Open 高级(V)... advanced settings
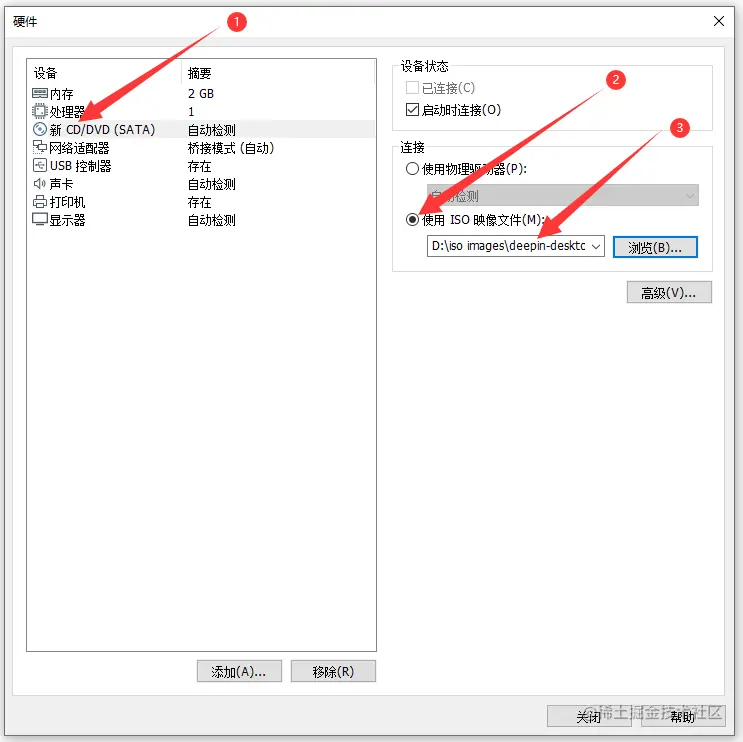 tap(669, 292)
